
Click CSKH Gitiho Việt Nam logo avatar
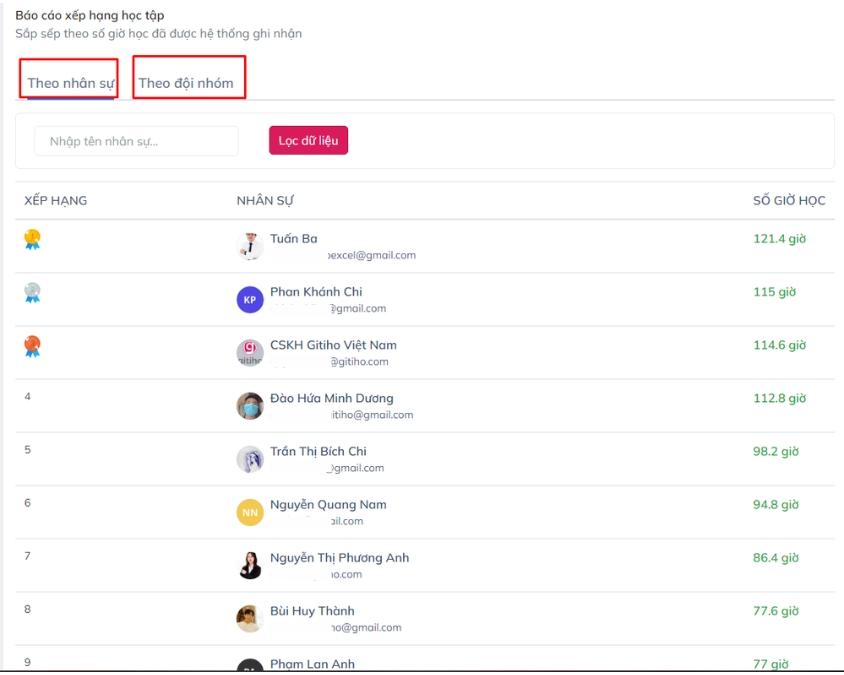click(250, 353)
